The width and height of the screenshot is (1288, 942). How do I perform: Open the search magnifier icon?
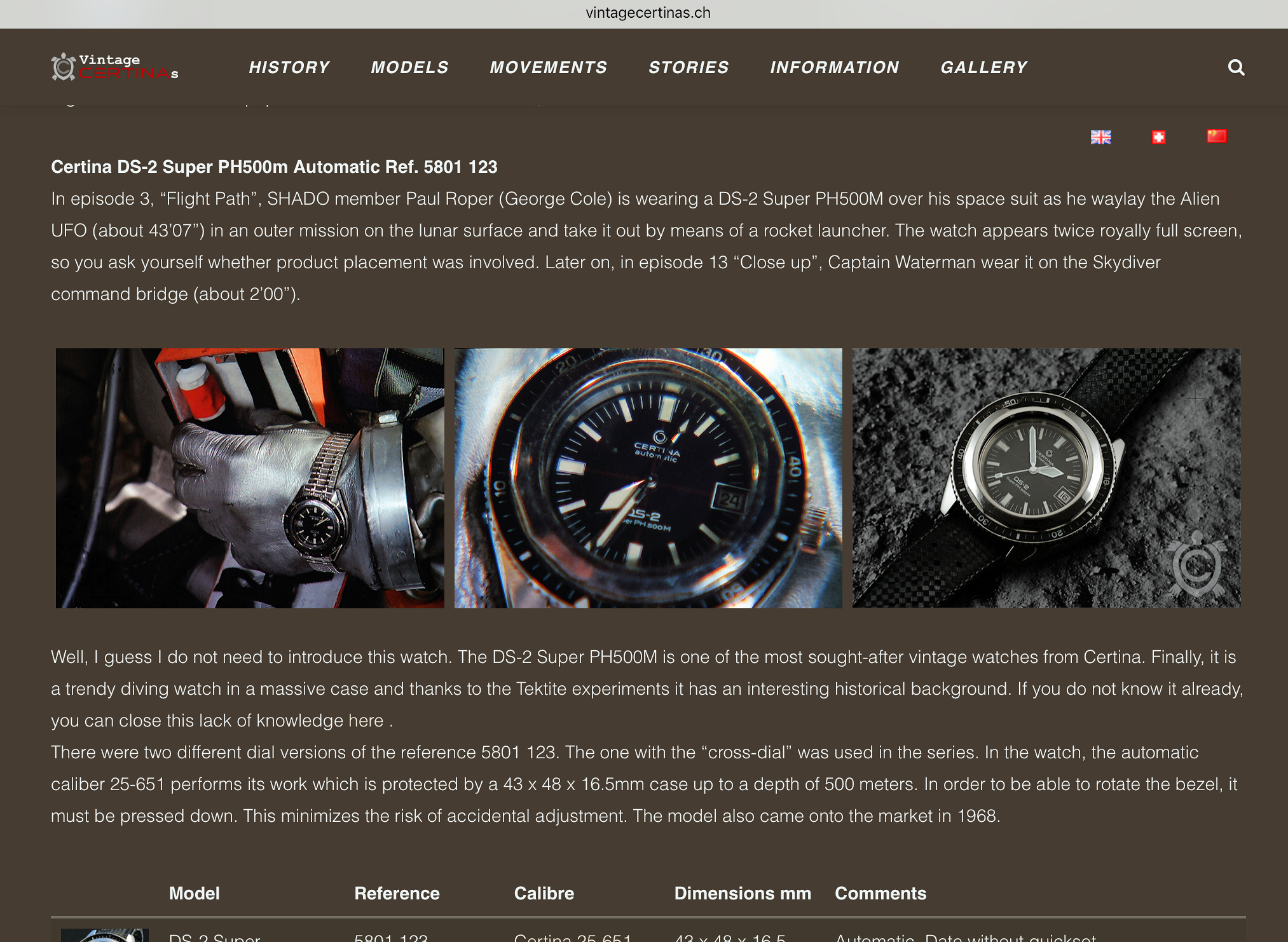coord(1236,67)
